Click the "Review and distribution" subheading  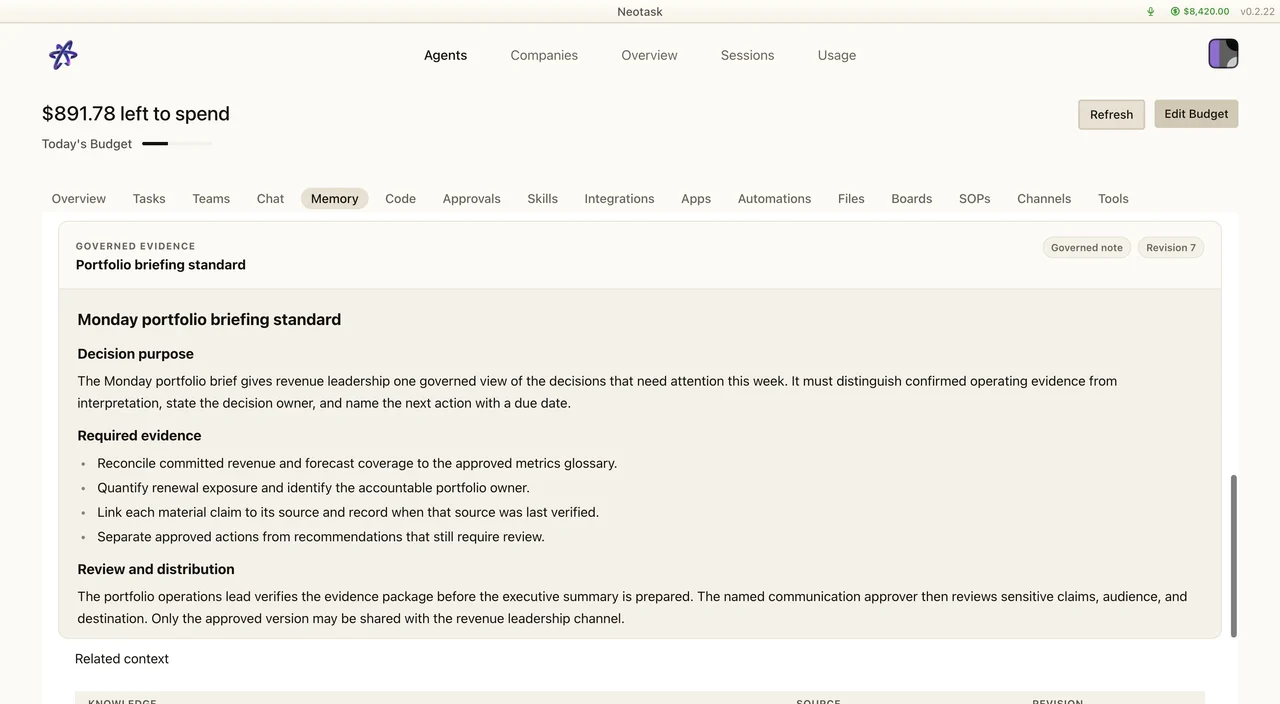[156, 570]
